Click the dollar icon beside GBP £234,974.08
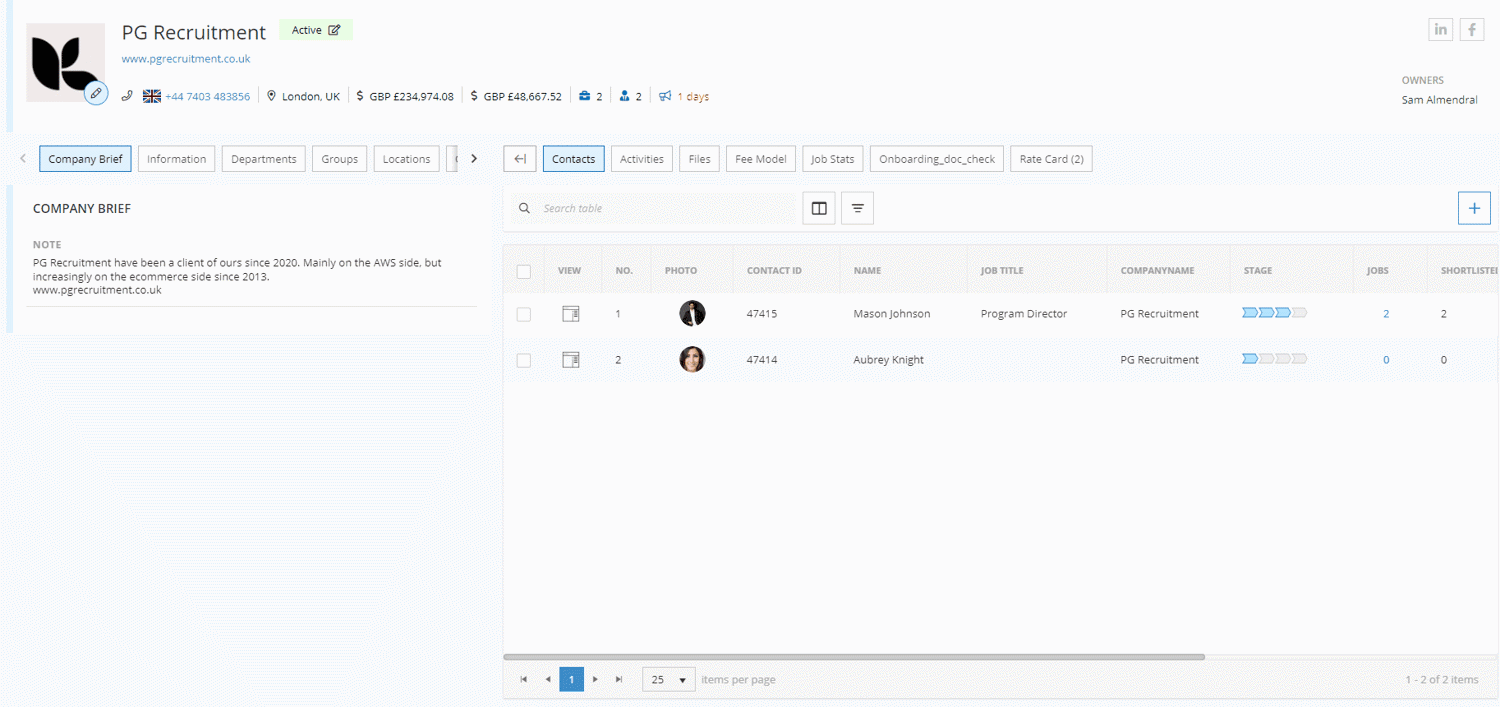This screenshot has height=707, width=1500. pyautogui.click(x=360, y=96)
